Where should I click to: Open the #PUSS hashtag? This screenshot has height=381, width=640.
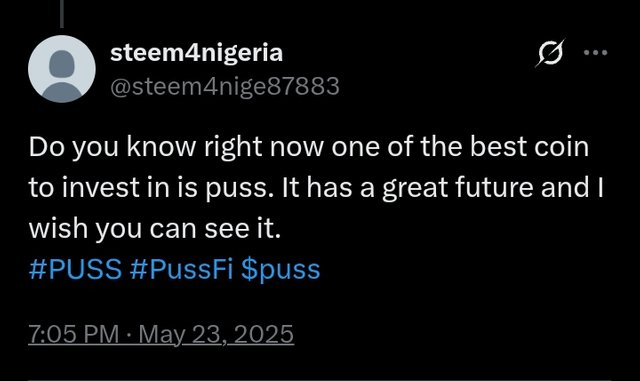pyautogui.click(x=76, y=270)
